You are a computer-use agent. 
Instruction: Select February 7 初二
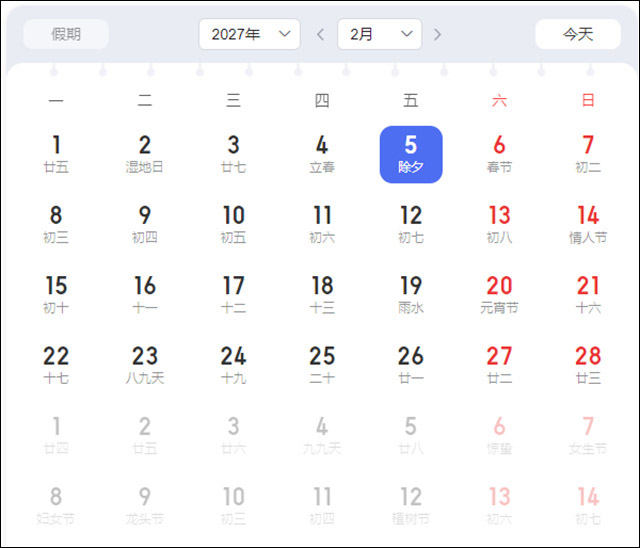click(x=588, y=155)
